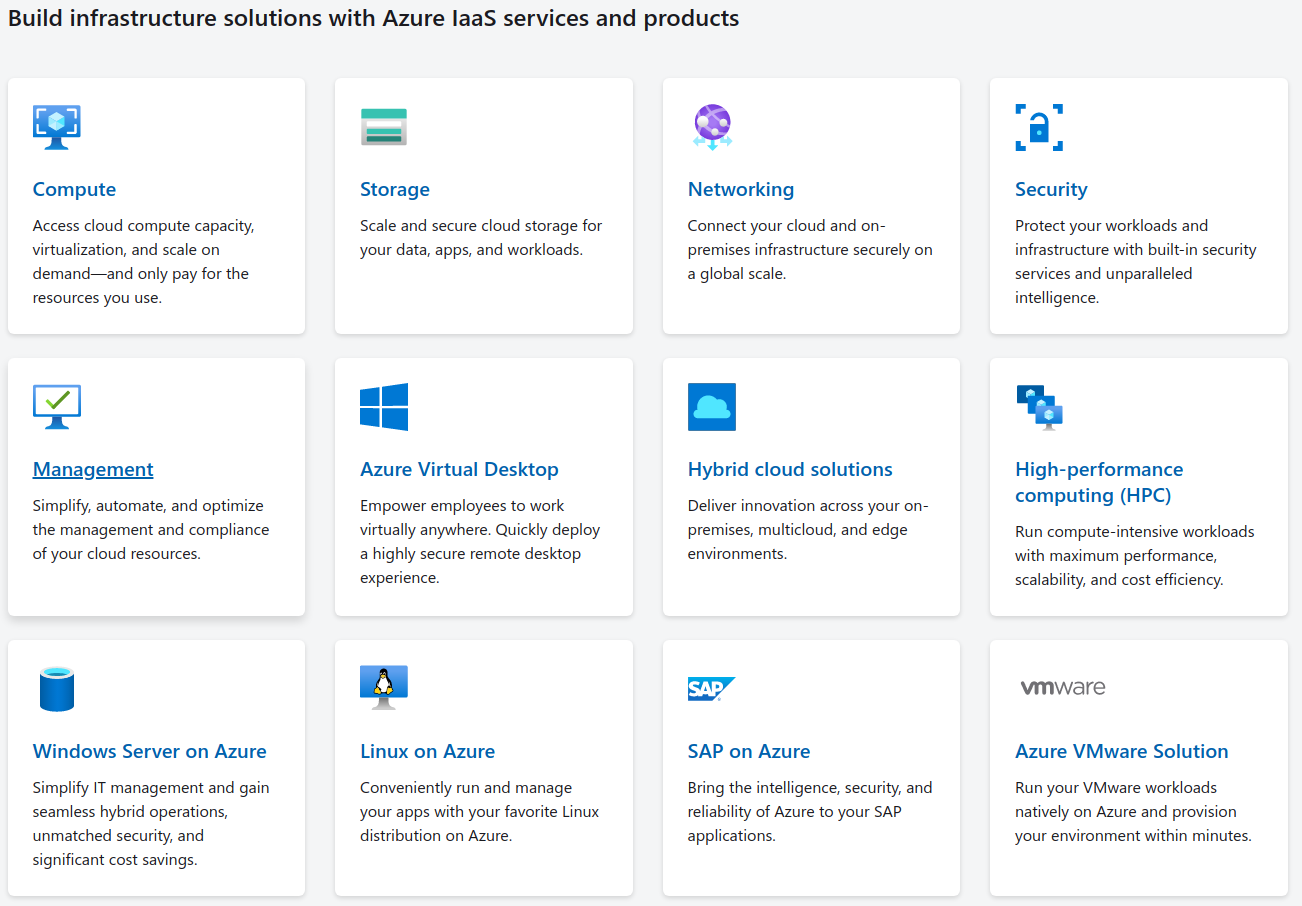The height and width of the screenshot is (906, 1302).
Task: Go to Azure Virtual Desktop
Action: tap(459, 469)
